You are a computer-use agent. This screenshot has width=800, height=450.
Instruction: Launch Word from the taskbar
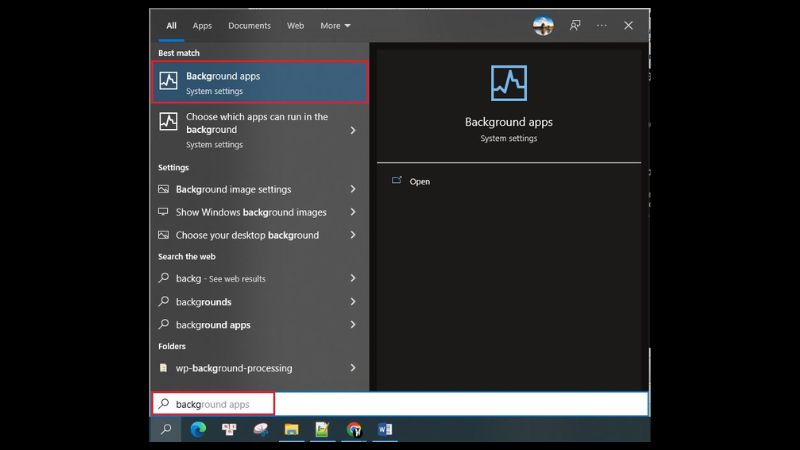point(385,429)
